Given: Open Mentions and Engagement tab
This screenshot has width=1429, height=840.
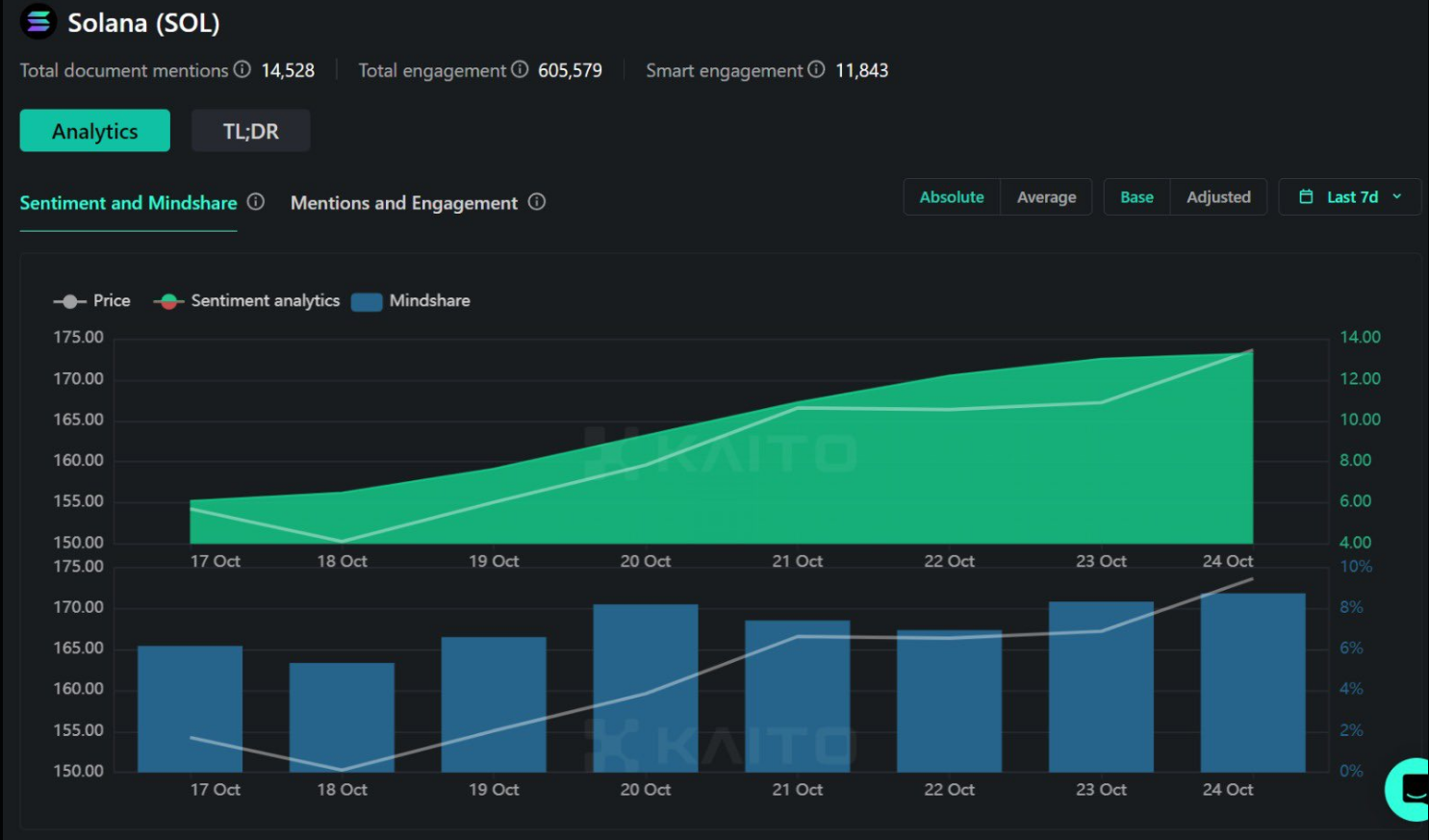Looking at the screenshot, I should (x=404, y=203).
